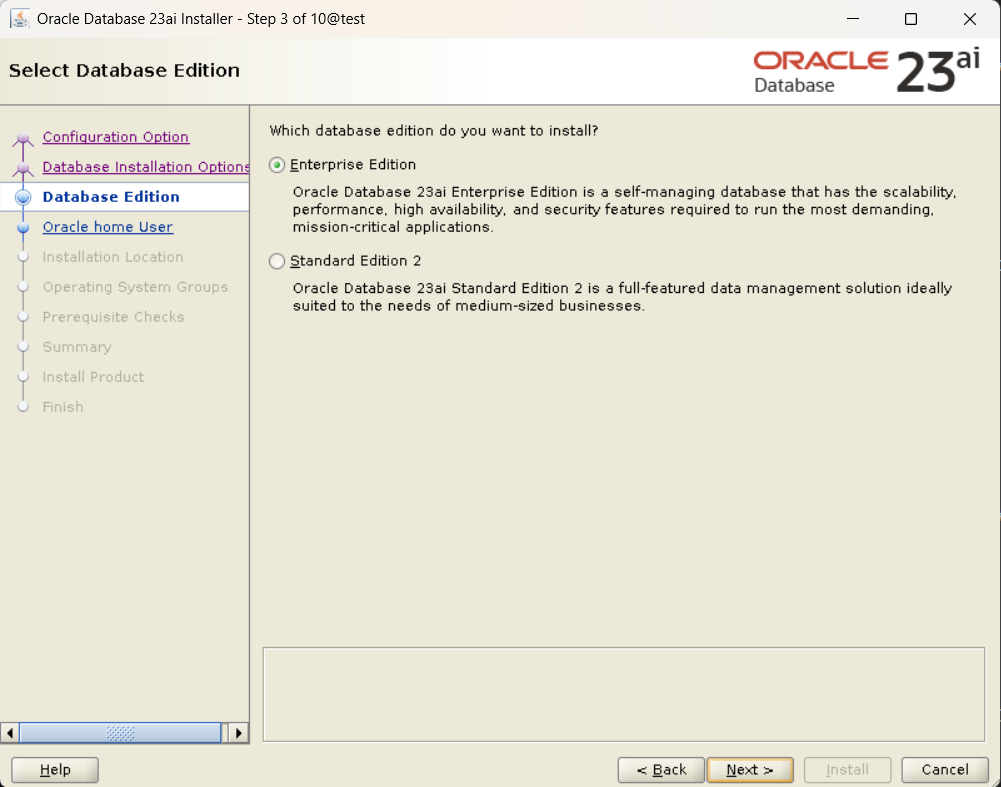Click the disabled Install button
Viewport: 1001px width, 787px height.
[847, 770]
